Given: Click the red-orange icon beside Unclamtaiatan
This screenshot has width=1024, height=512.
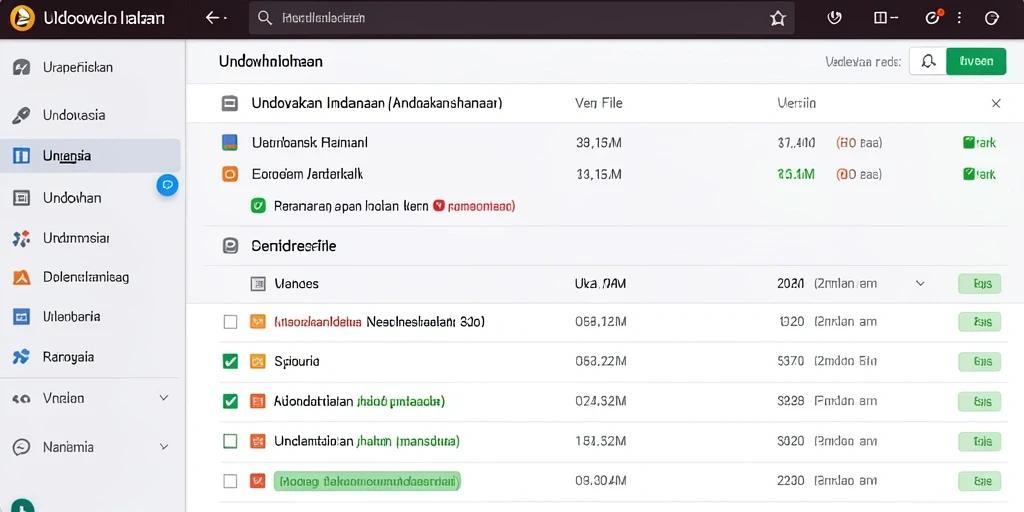Looking at the screenshot, I should coord(258,441).
